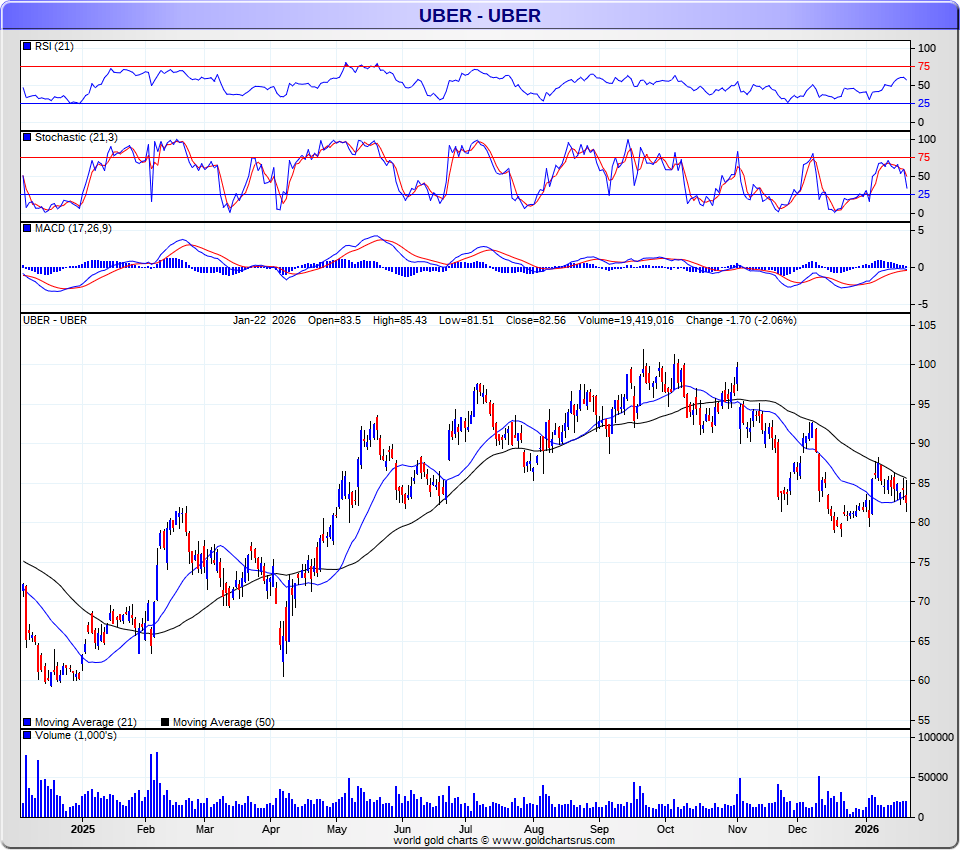Click the May label on the time axis

(x=336, y=829)
